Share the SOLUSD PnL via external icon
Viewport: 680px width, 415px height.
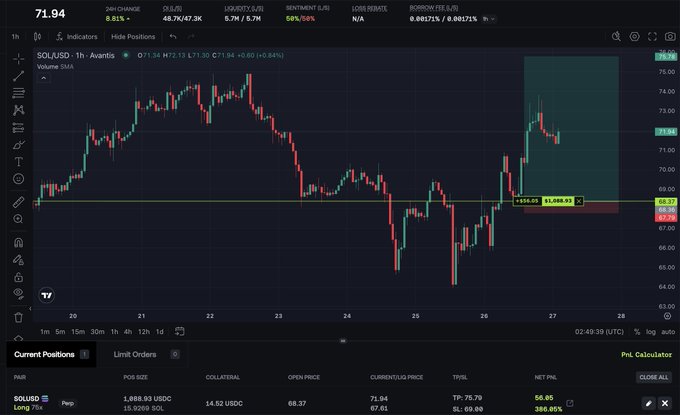570,403
